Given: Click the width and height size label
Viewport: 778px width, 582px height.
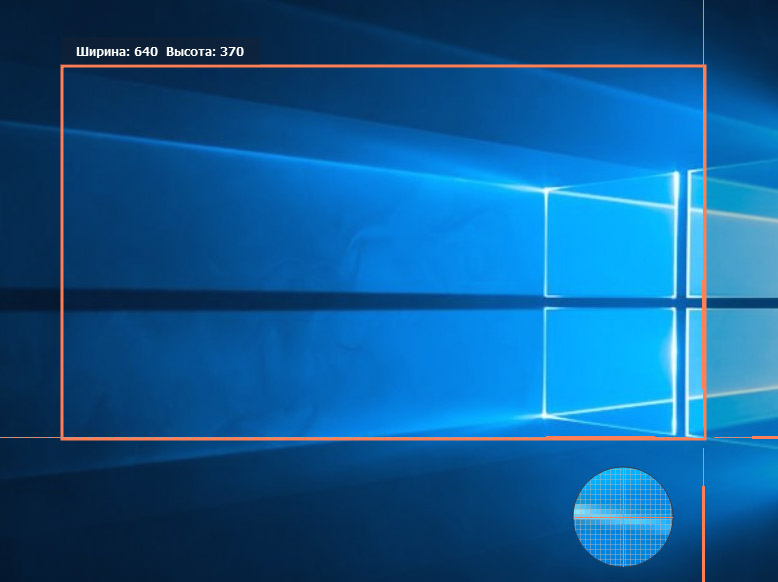Looking at the screenshot, I should [x=160, y=52].
